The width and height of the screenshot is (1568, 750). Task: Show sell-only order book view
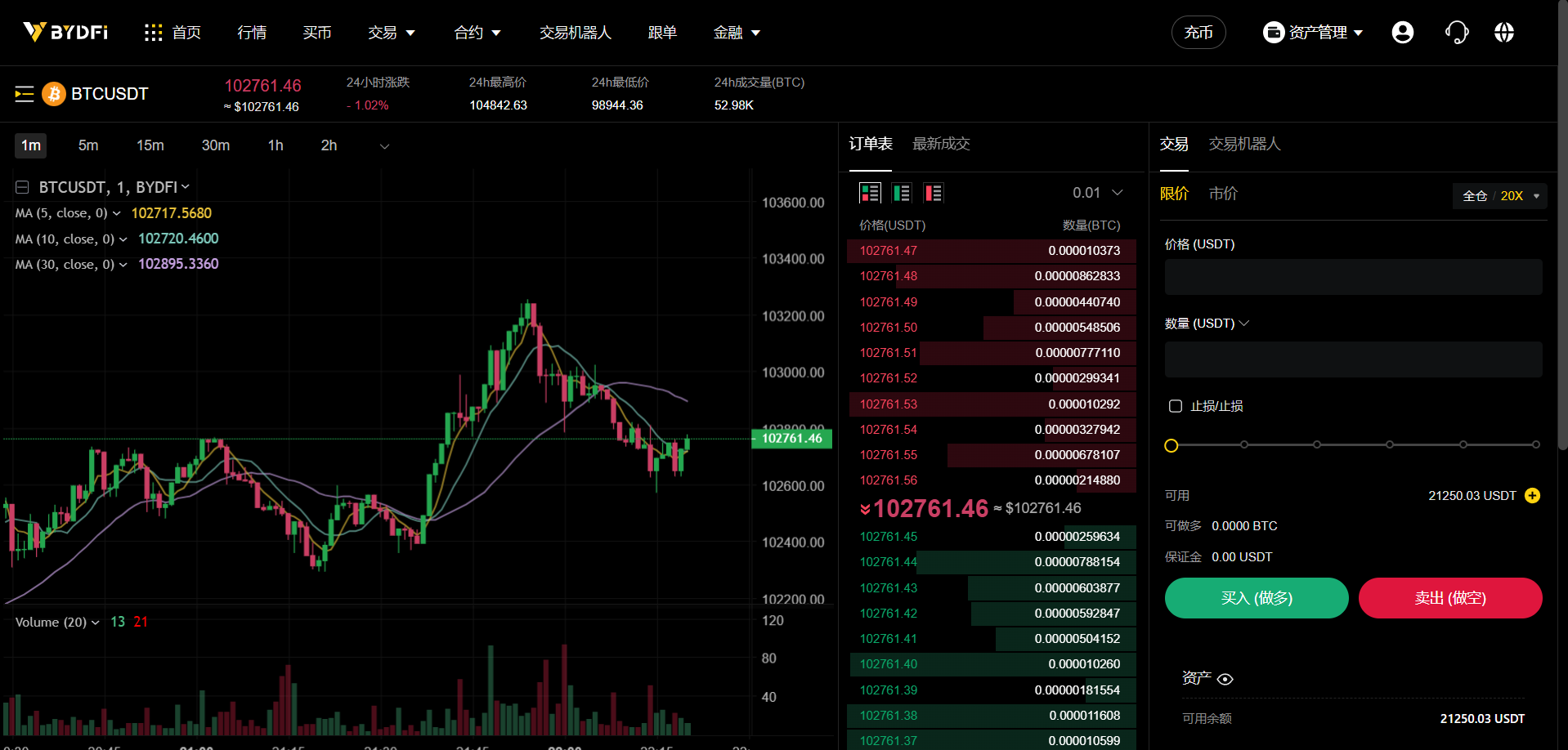(933, 193)
